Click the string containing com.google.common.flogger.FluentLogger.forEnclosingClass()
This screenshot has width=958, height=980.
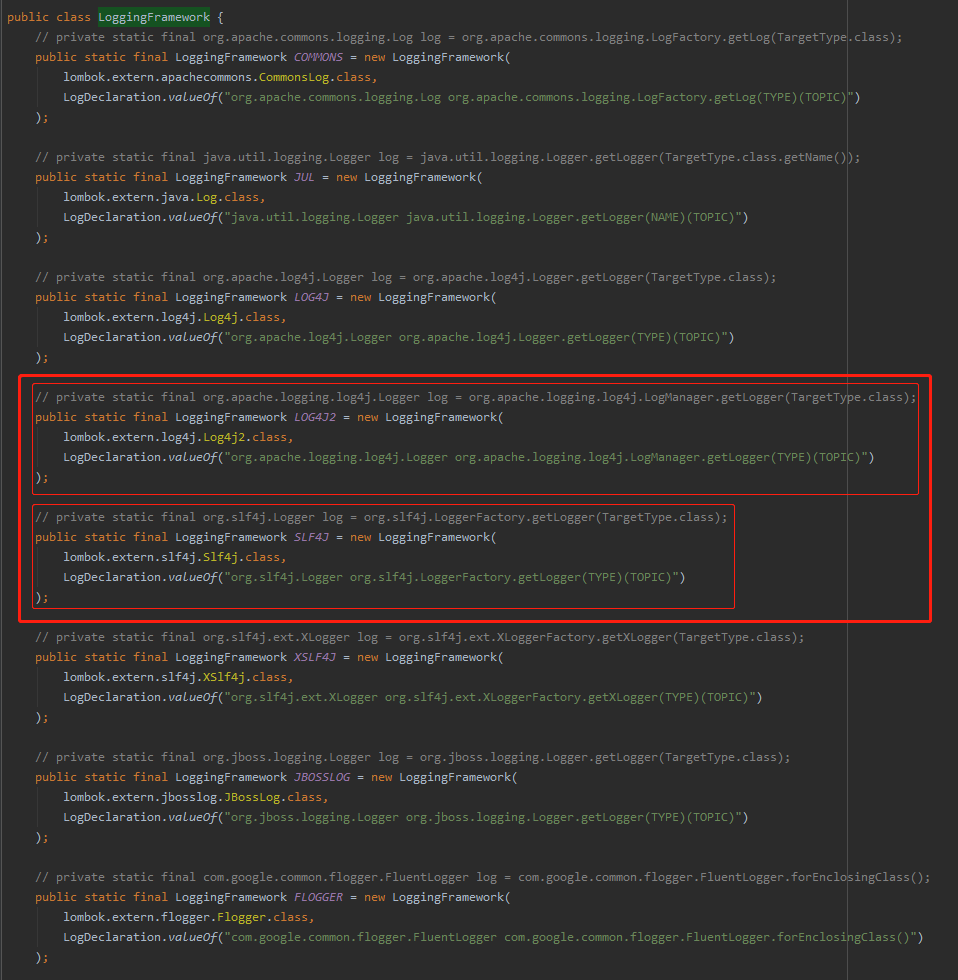tap(570, 937)
